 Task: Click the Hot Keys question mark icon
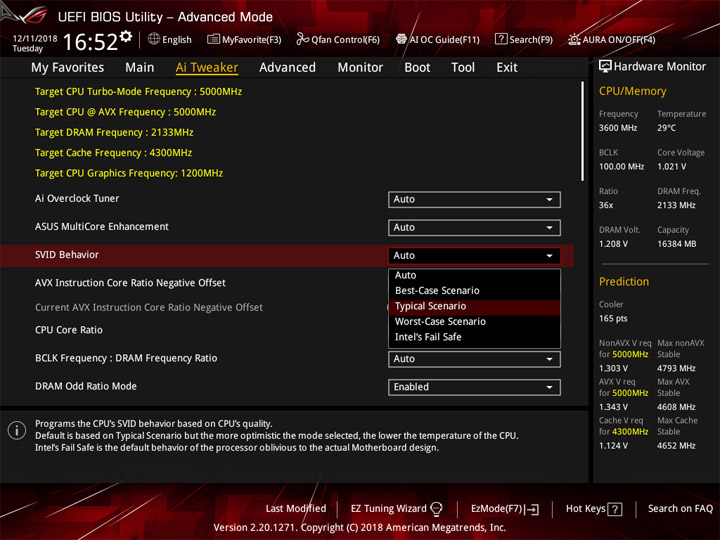[x=614, y=509]
